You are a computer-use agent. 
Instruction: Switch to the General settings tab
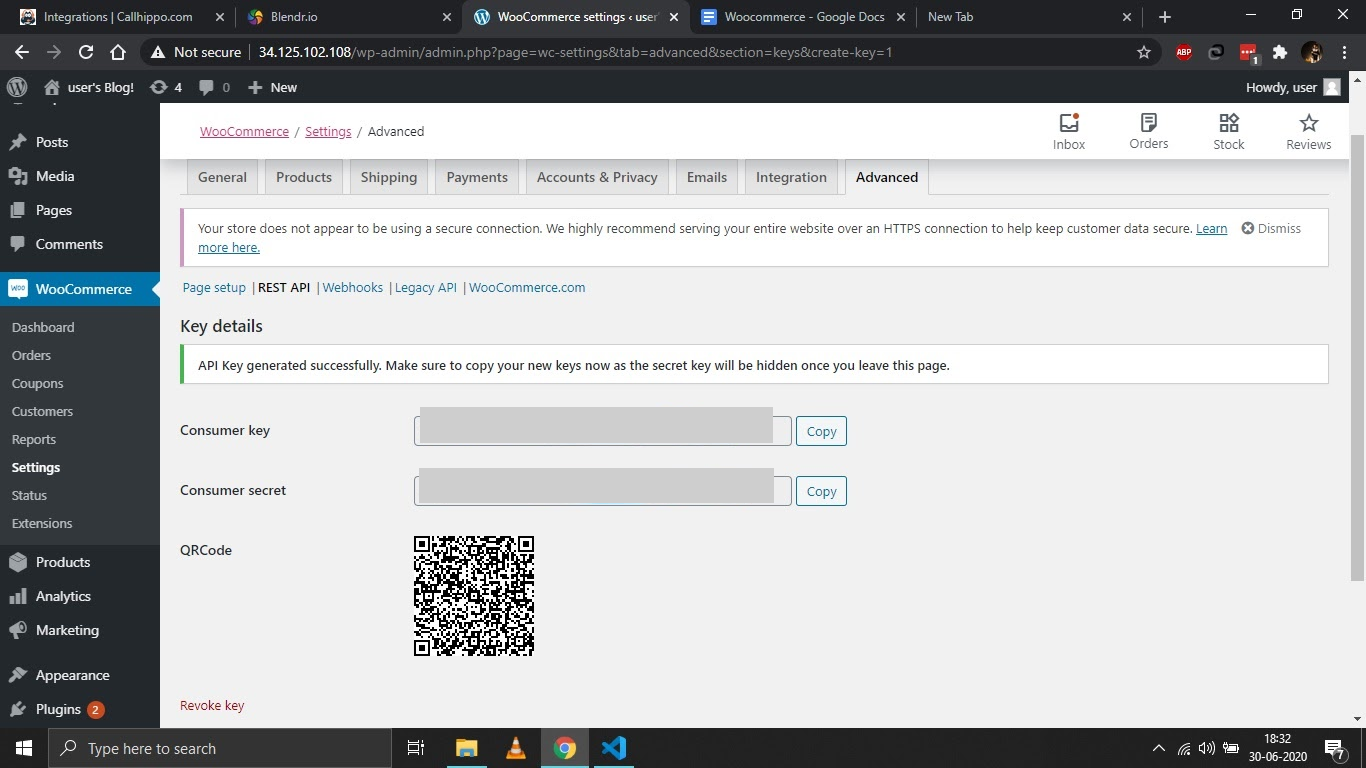pyautogui.click(x=222, y=177)
